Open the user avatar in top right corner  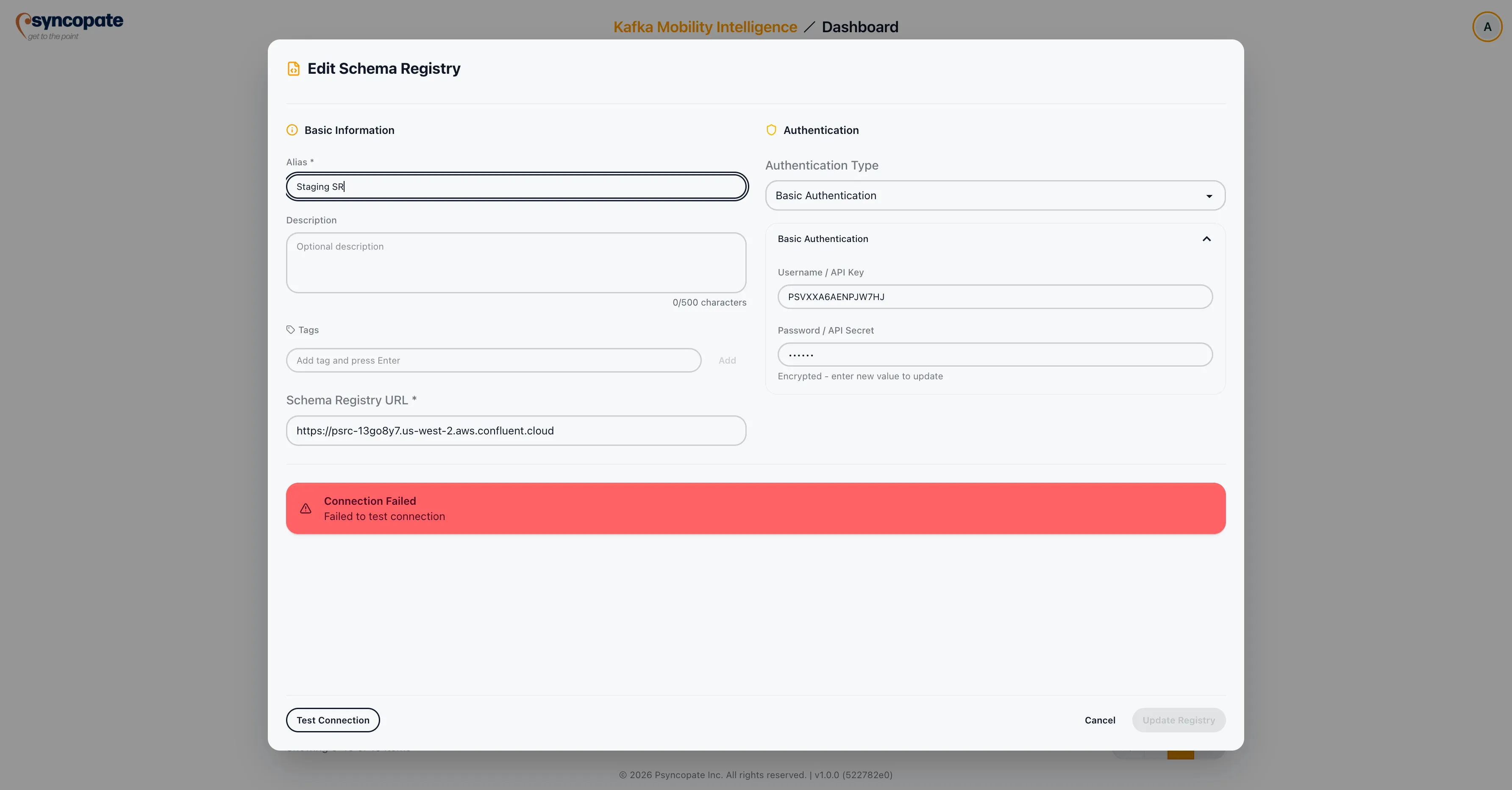[1487, 26]
